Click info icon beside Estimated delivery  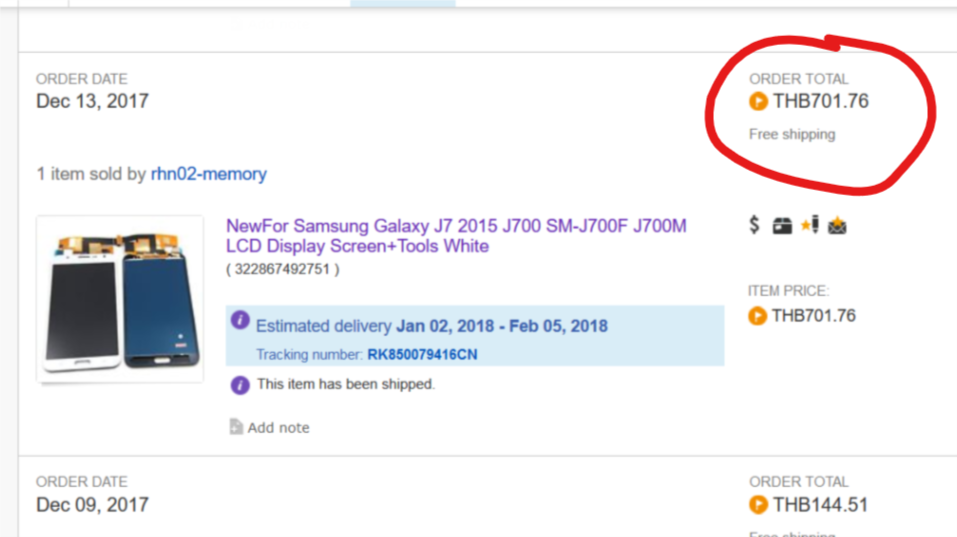240,320
